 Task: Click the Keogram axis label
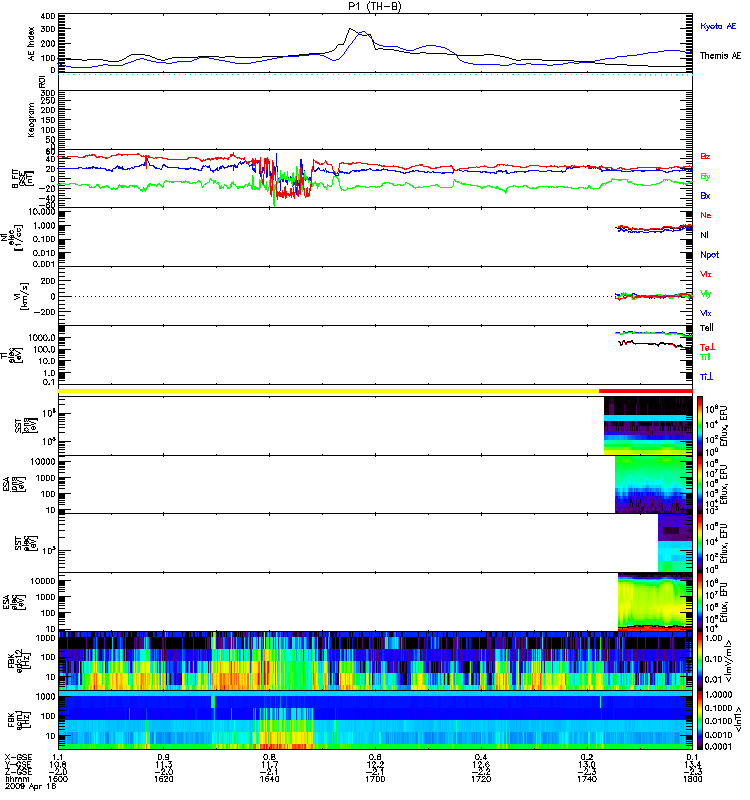tap(31, 119)
